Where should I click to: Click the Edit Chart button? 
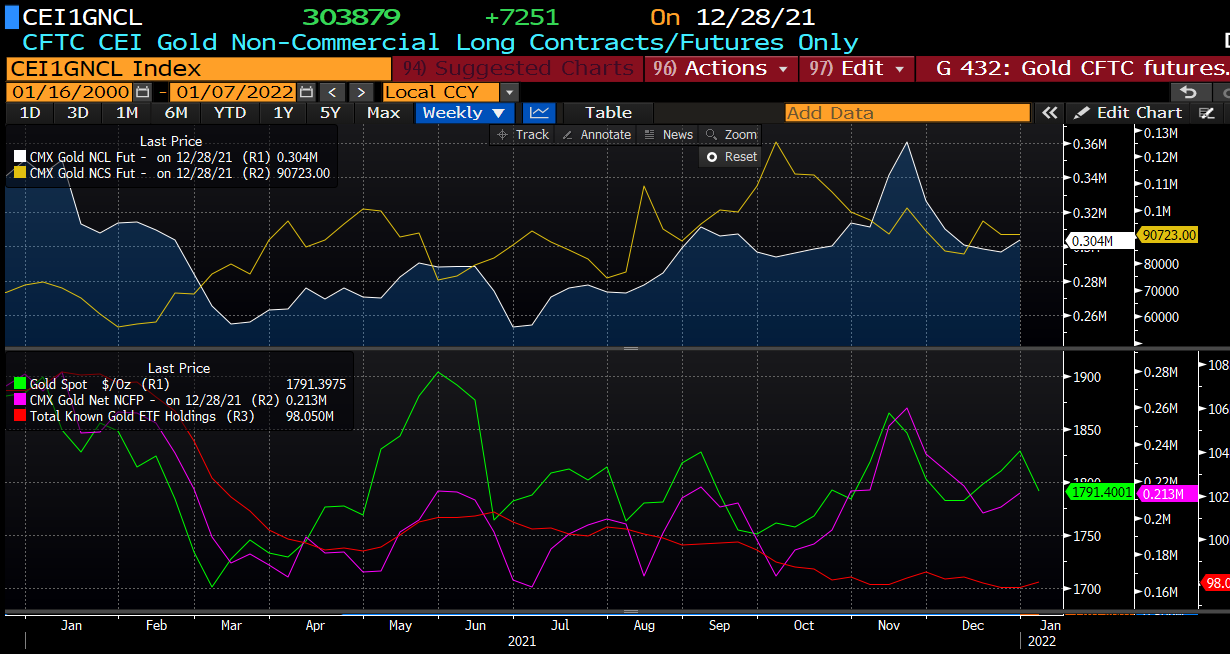(x=1128, y=113)
